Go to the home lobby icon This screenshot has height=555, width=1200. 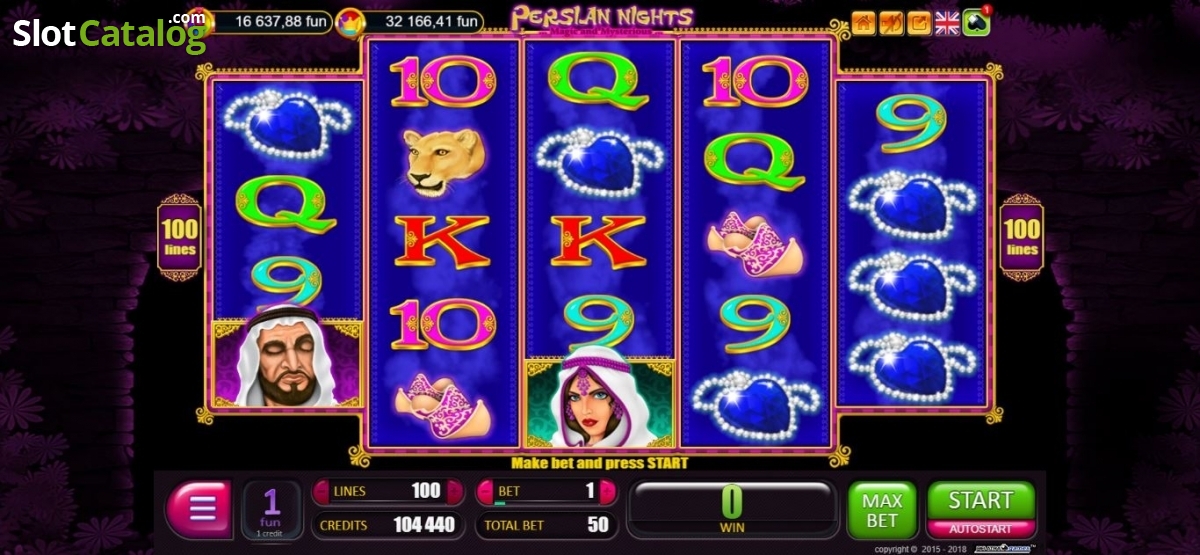tap(863, 22)
